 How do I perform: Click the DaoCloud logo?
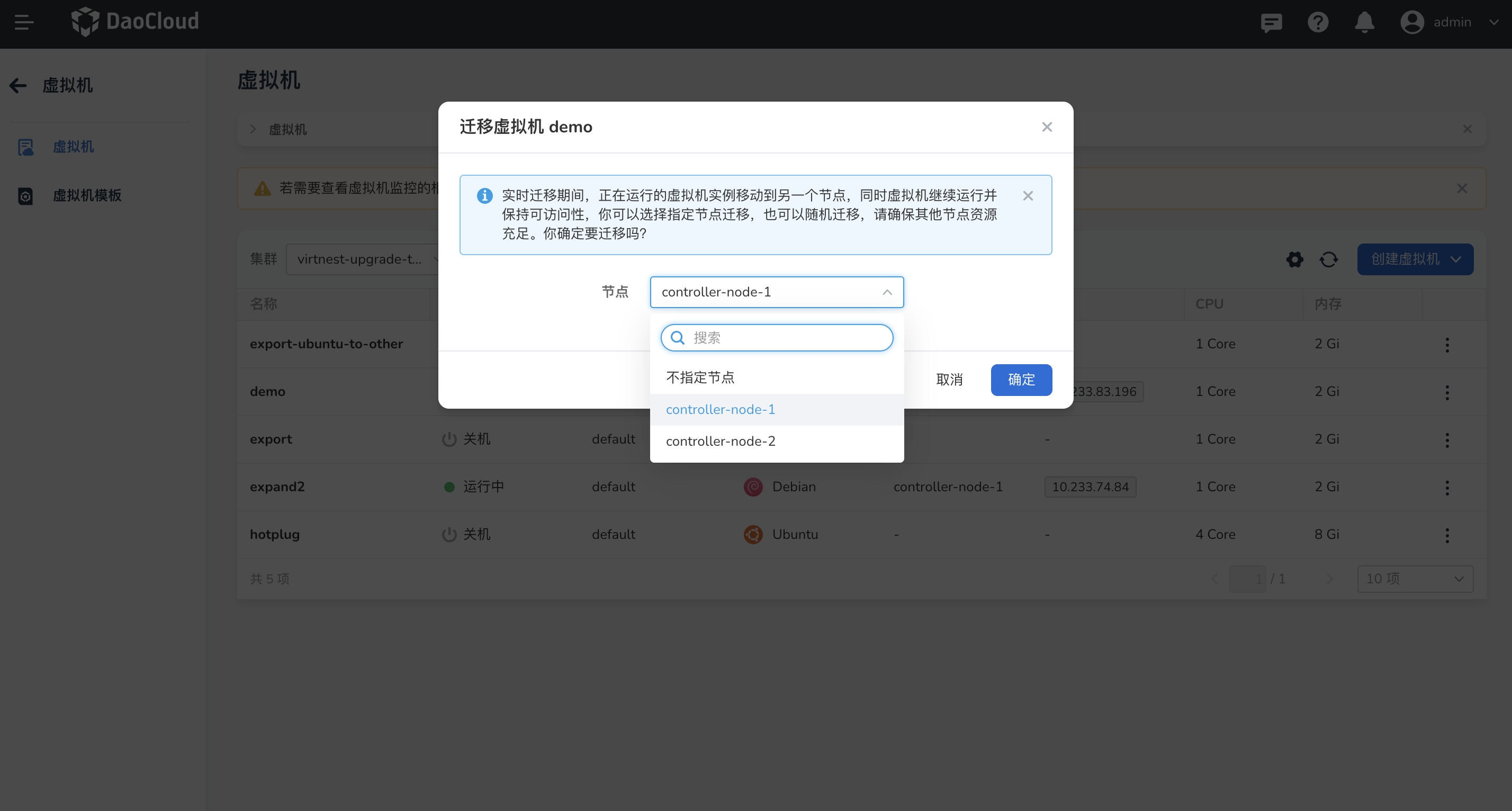coord(135,22)
